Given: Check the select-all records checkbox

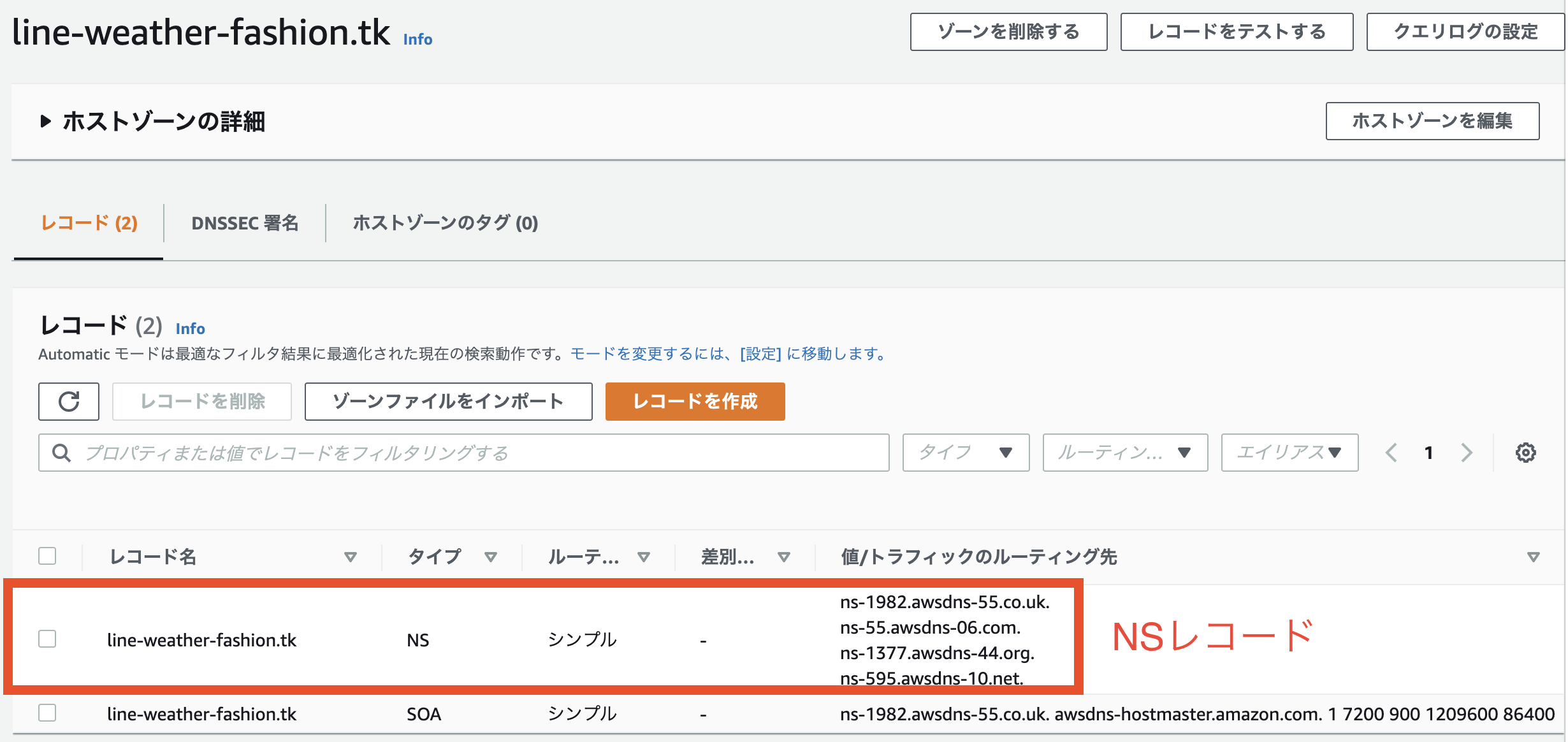Looking at the screenshot, I should coord(47,556).
